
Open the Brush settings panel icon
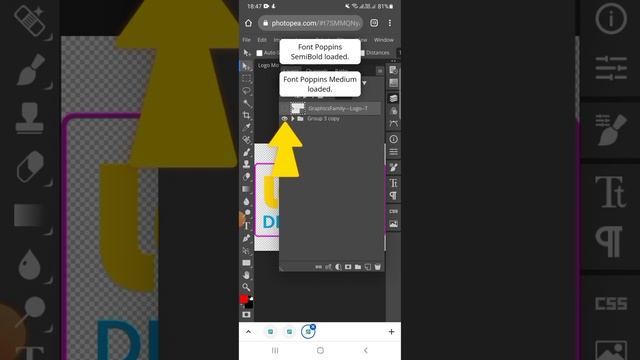click(x=393, y=167)
